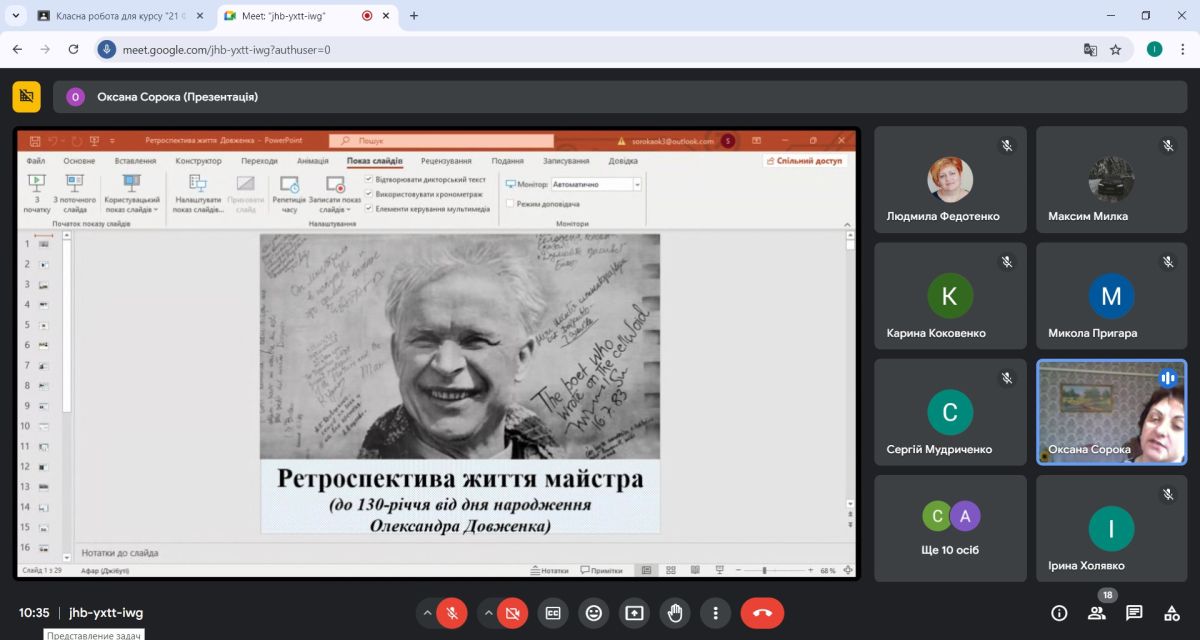
Task: Open meeting details info icon
Action: pos(1059,613)
